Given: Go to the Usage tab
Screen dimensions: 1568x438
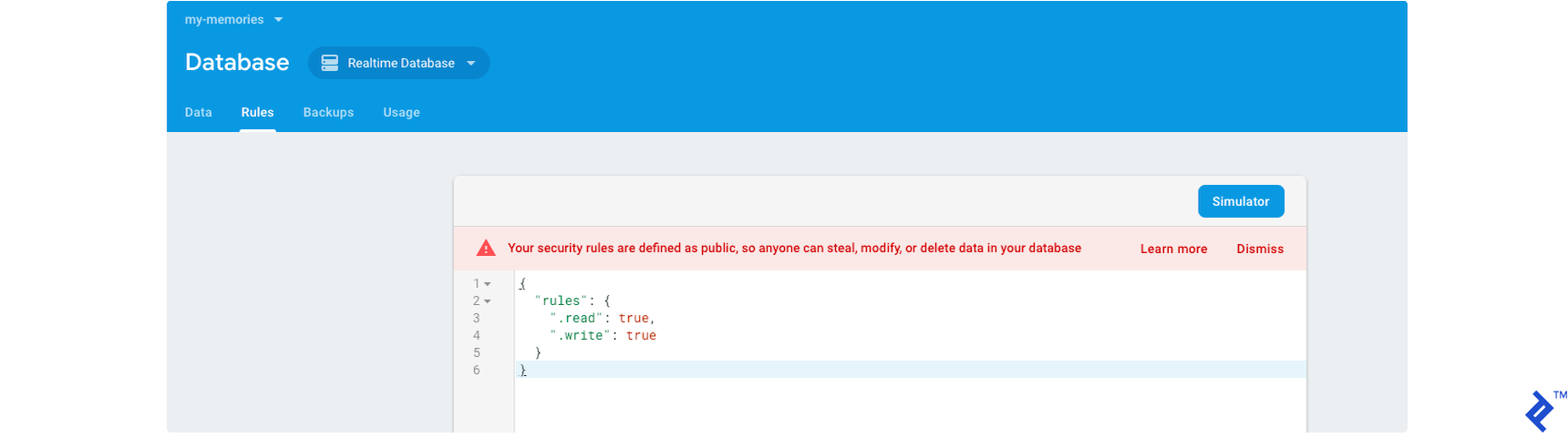Looking at the screenshot, I should tap(401, 112).
